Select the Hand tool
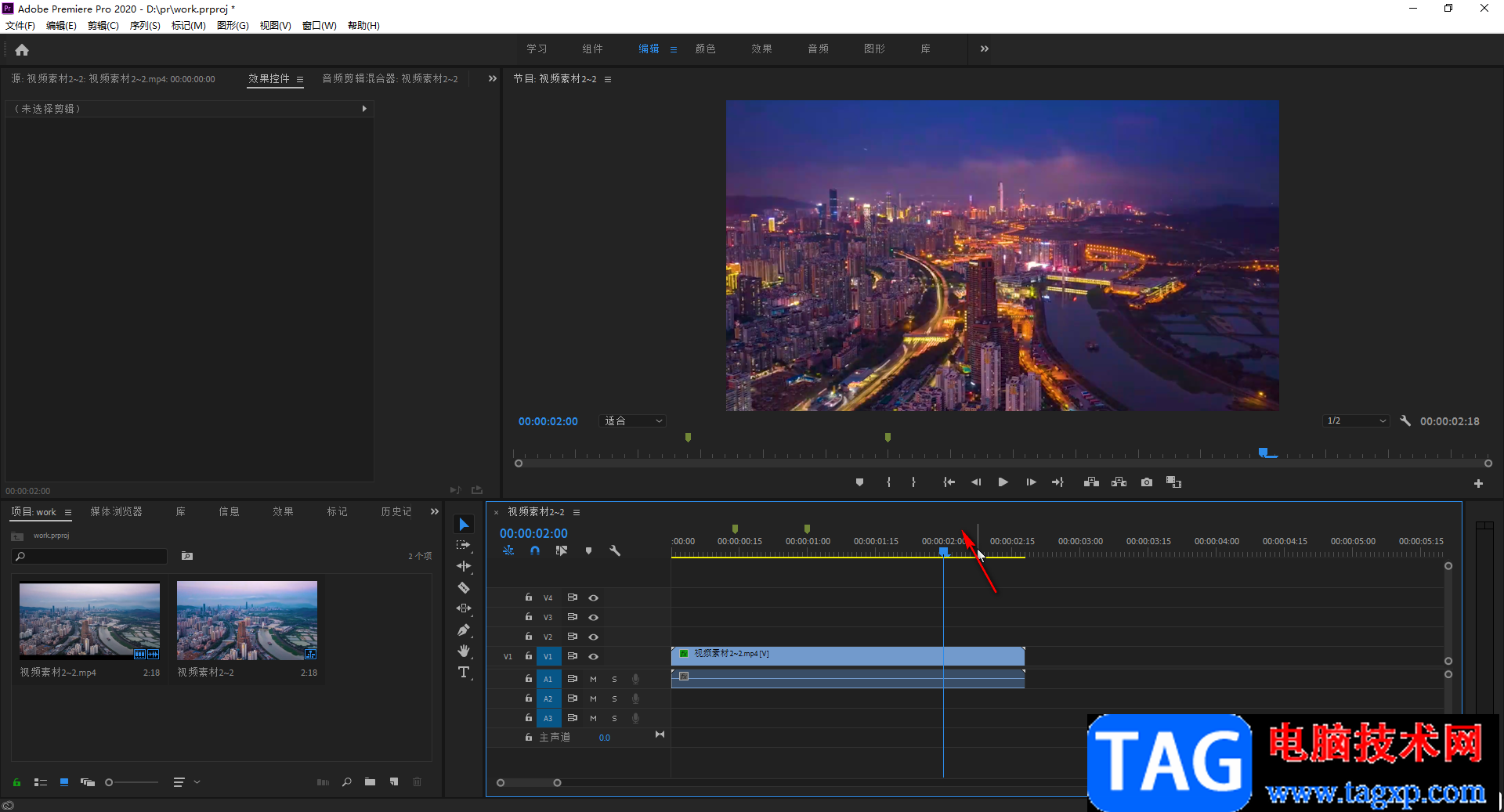This screenshot has height=812, width=1504. coord(464,651)
